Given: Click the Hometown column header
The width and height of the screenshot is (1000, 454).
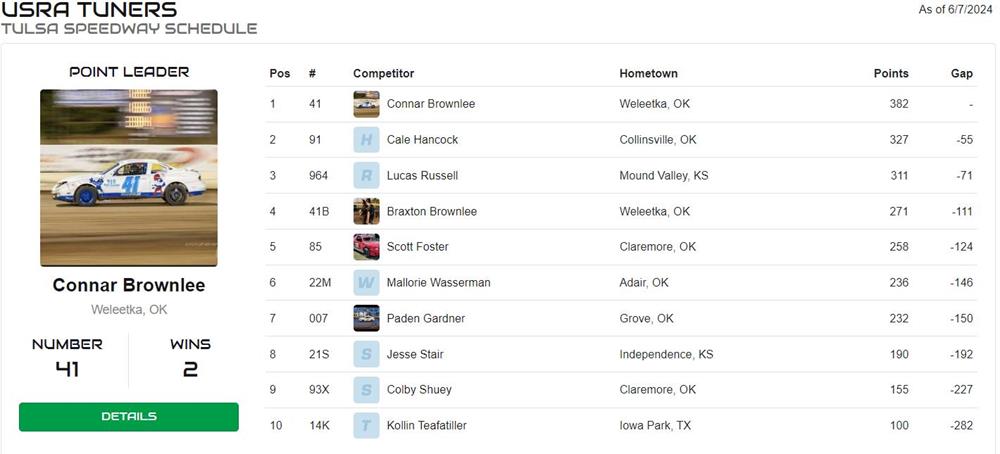Looking at the screenshot, I should pos(648,74).
